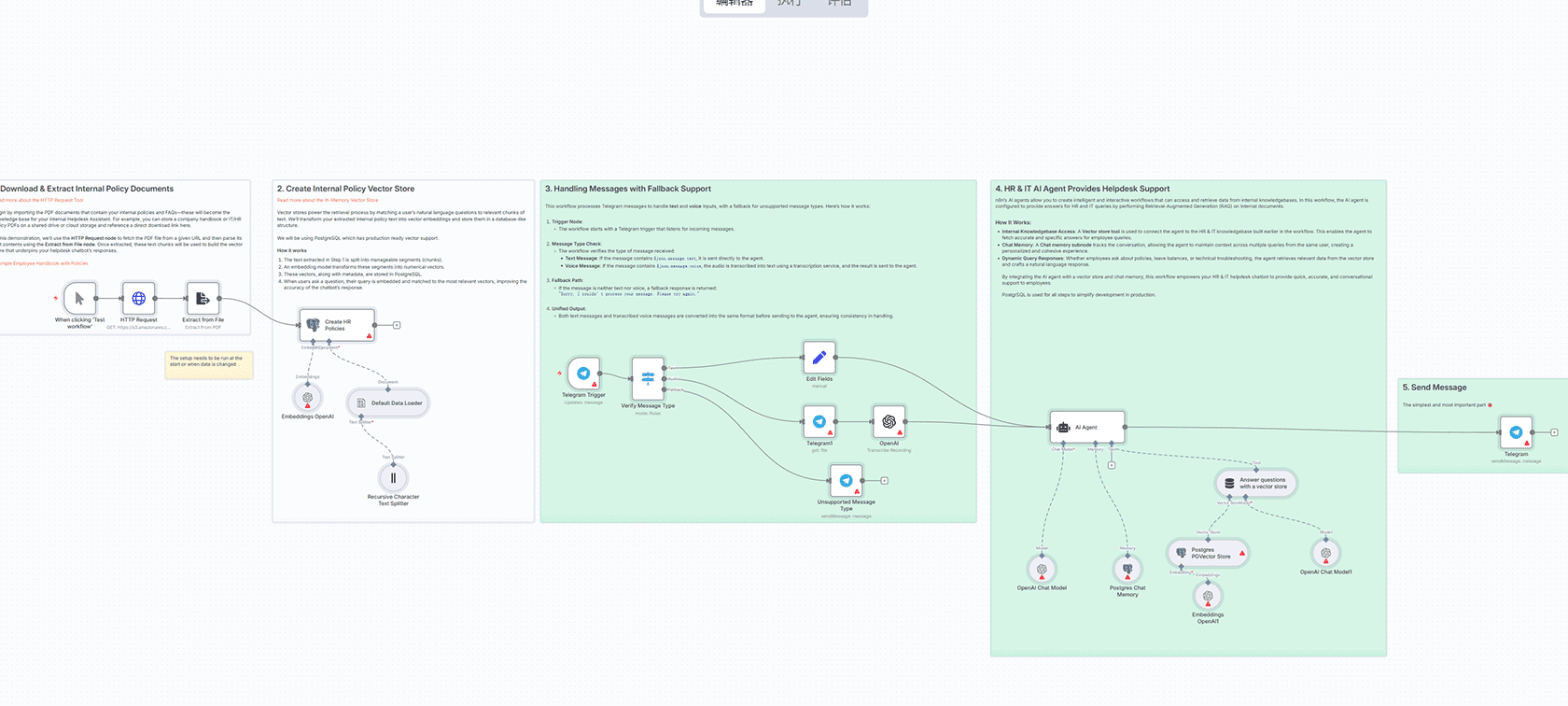Screen dimensions: 1568x706
Task: Select the Default Data Loader node
Action: (387, 403)
